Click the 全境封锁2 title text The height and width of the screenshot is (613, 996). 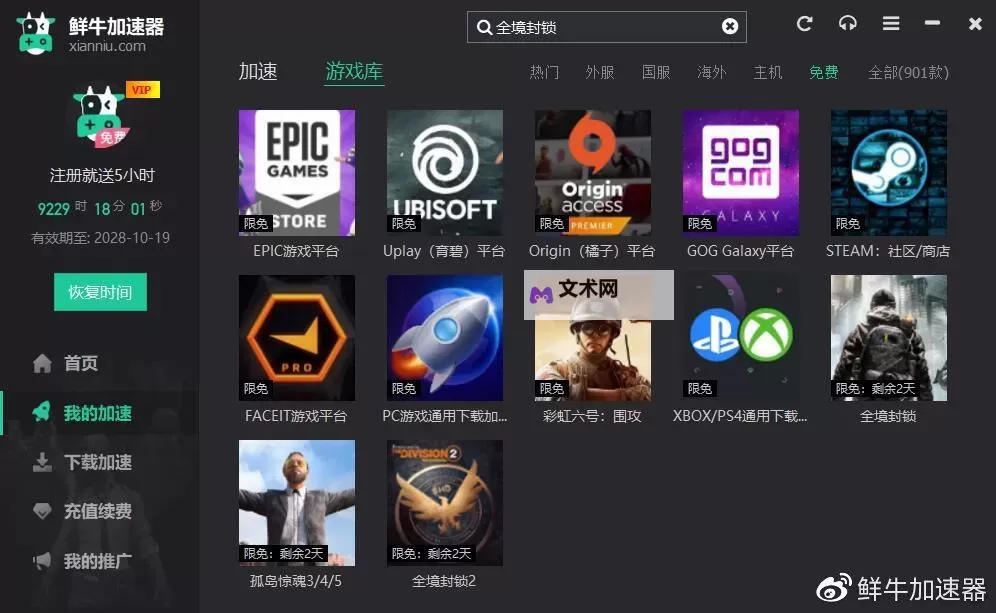(444, 581)
